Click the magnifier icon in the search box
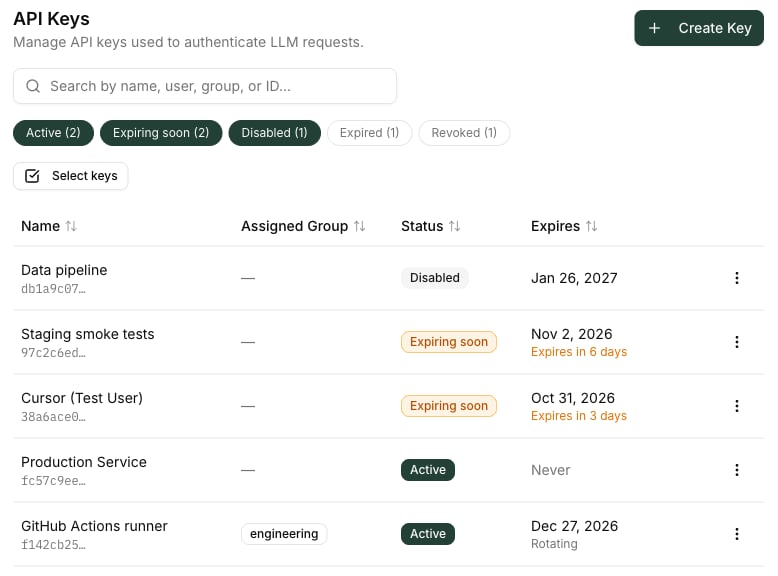Screen dimensions: 778x576 (x=33, y=86)
